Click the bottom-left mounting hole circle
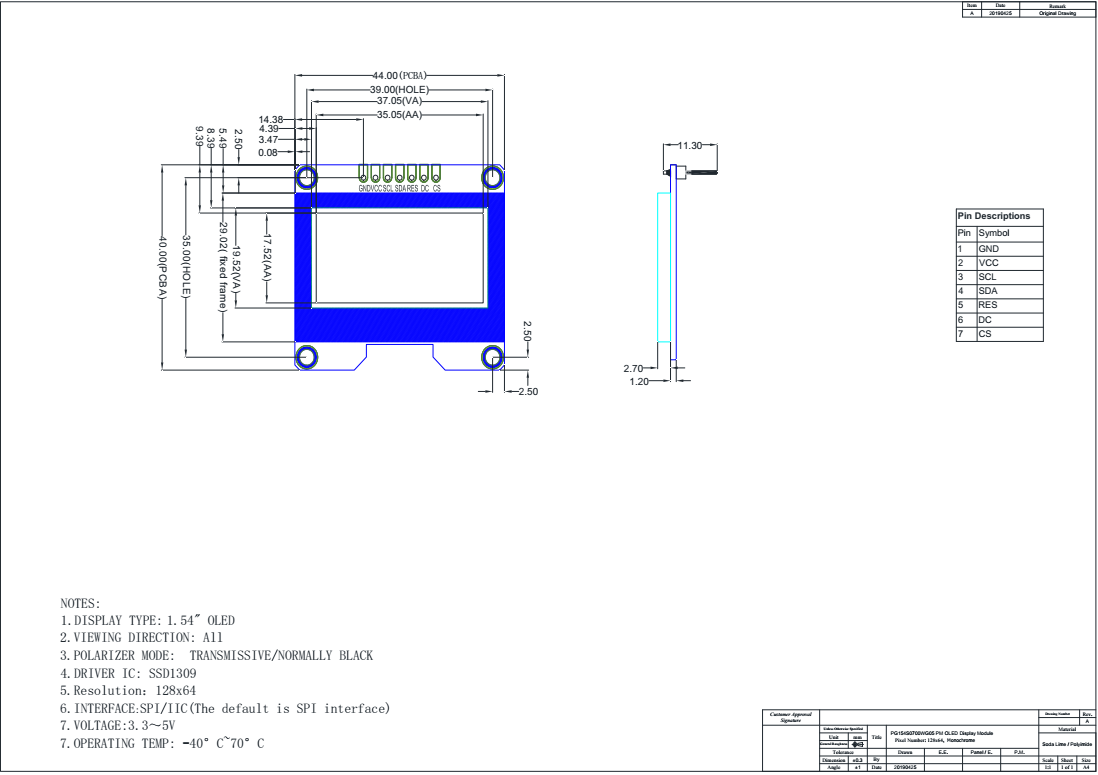The height and width of the screenshot is (775, 1098). click(x=307, y=357)
